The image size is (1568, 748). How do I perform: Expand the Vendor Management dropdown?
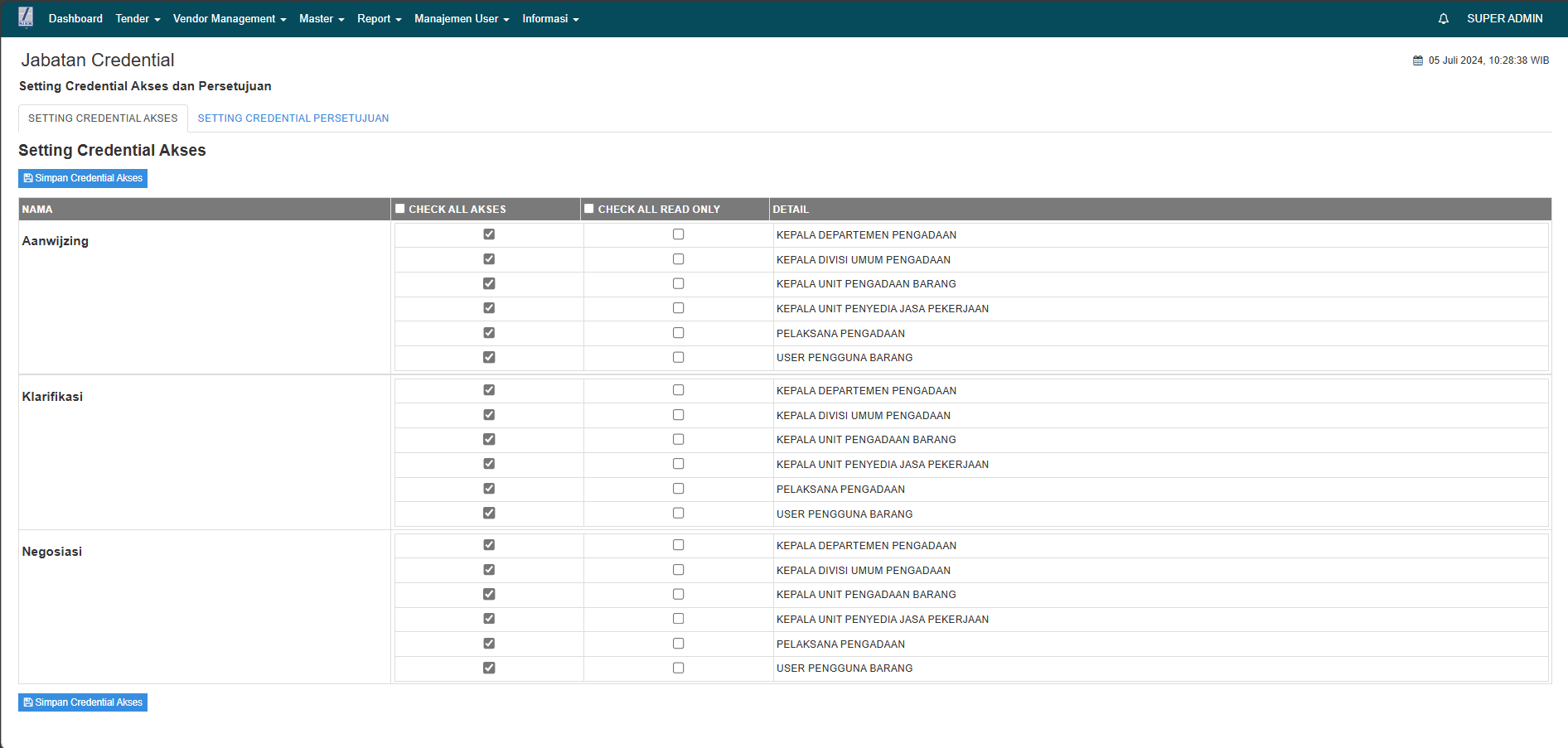tap(230, 18)
